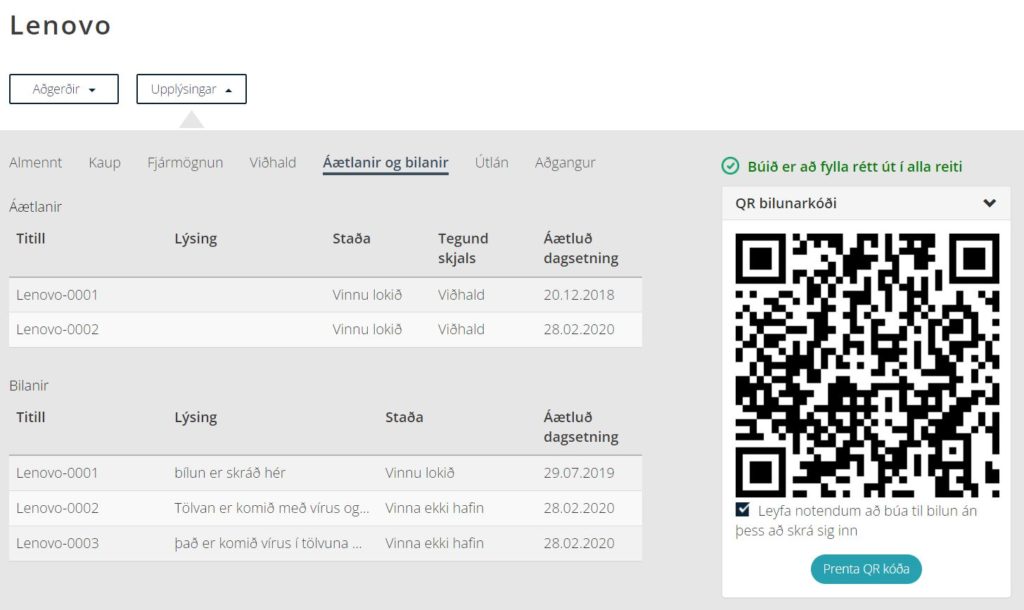1024x610 pixels.
Task: Select the Viðhald tab
Action: [x=272, y=163]
